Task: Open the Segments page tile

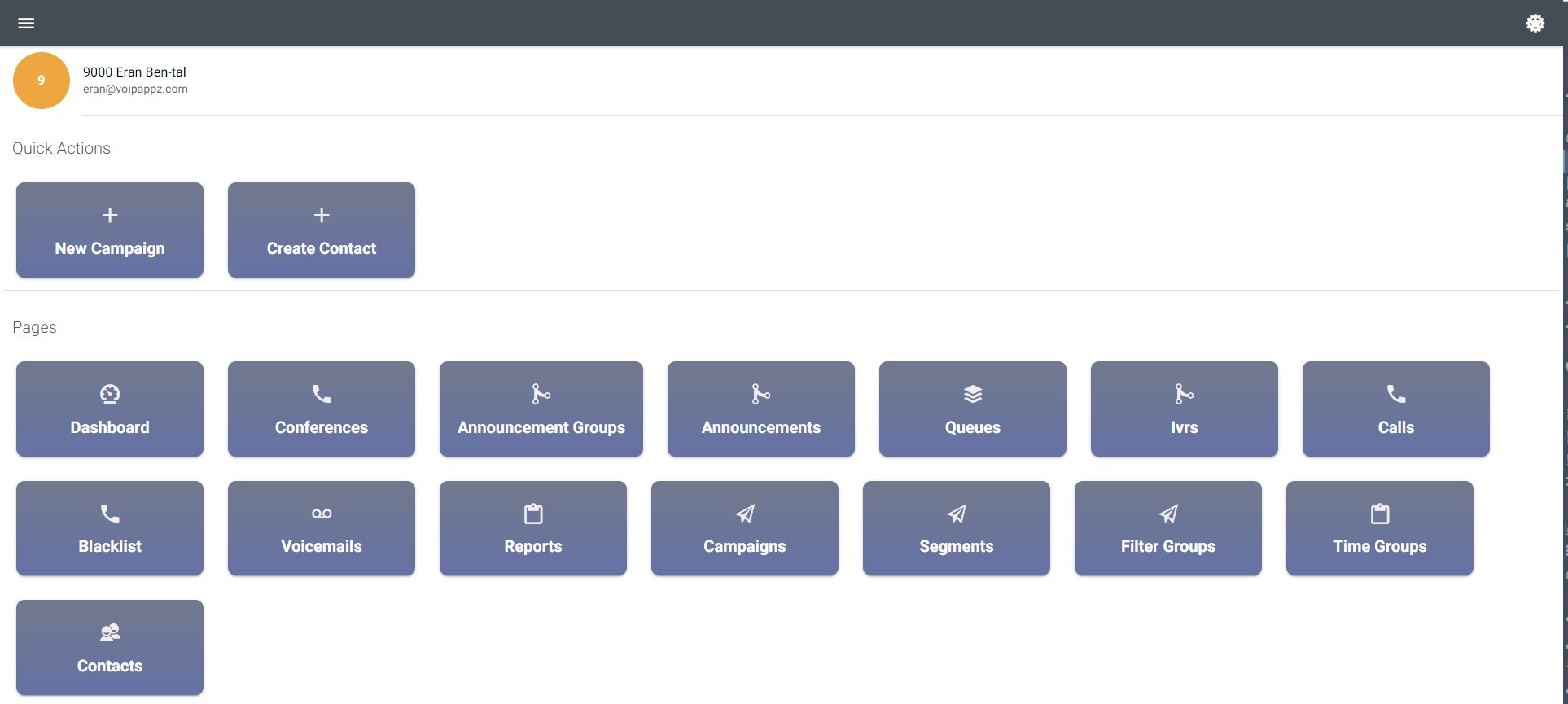Action: coord(957,528)
